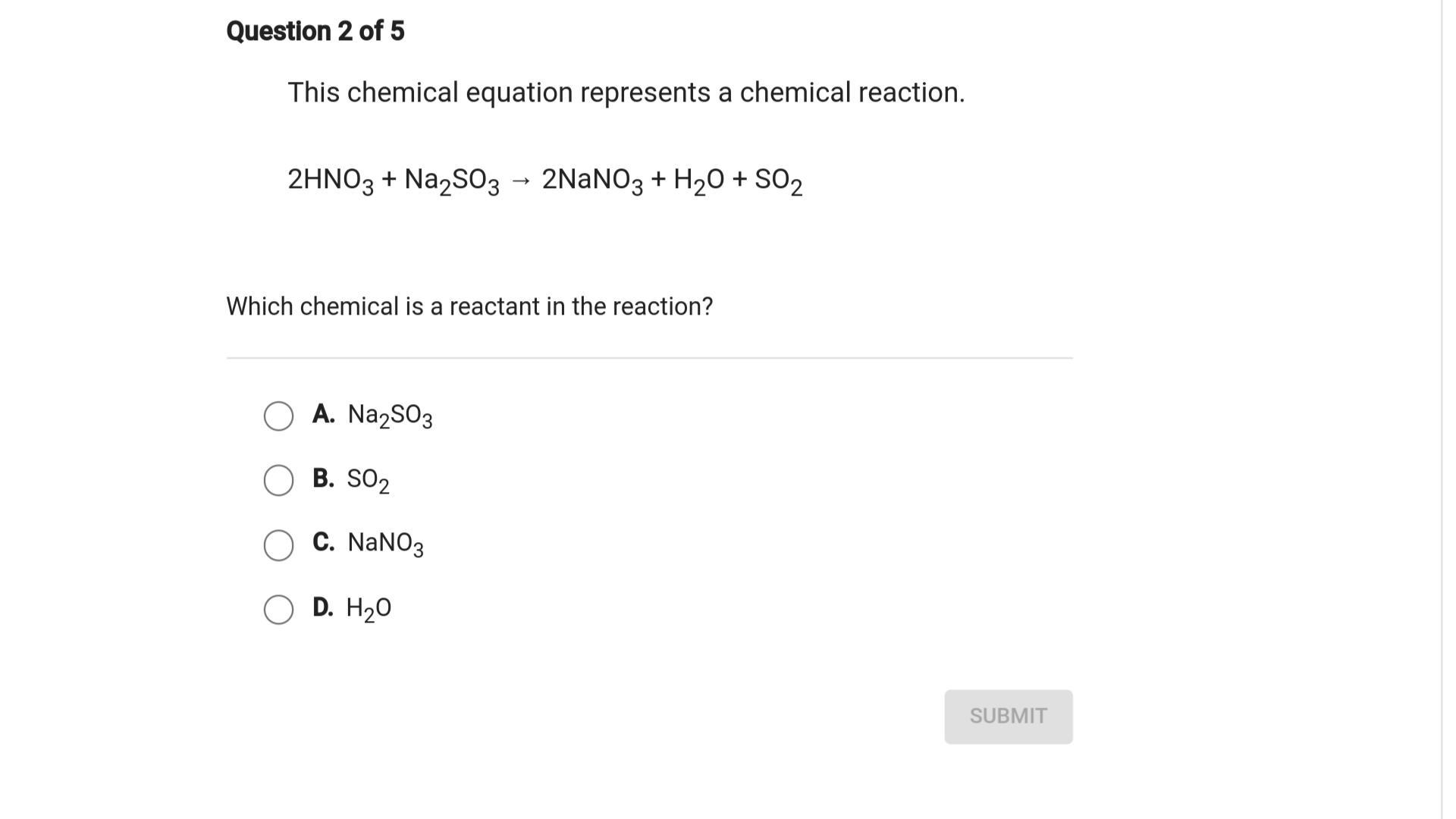
Task: Click the reaction arrow in the equation
Action: tap(521, 180)
